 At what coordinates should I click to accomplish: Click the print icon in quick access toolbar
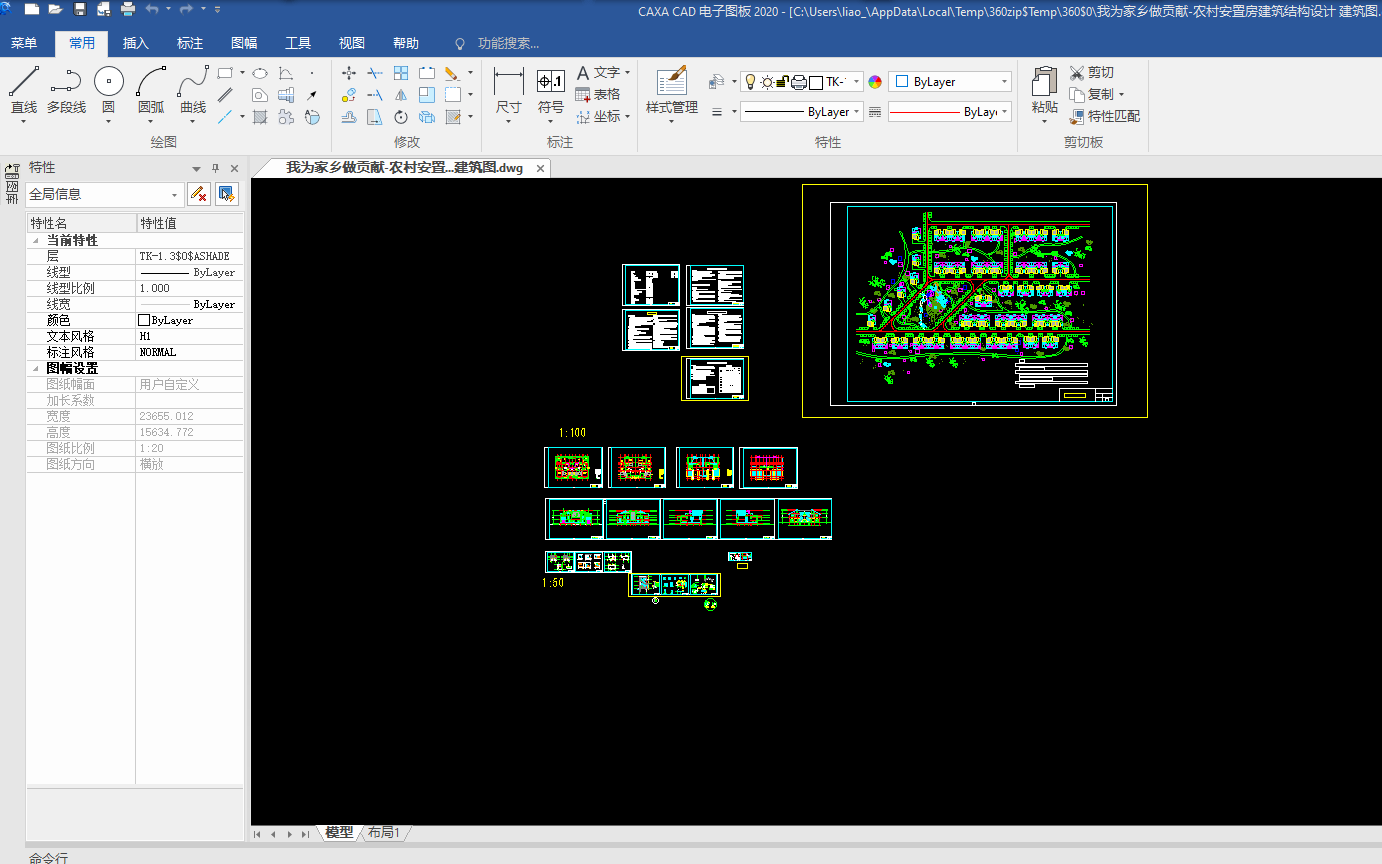tap(128, 9)
